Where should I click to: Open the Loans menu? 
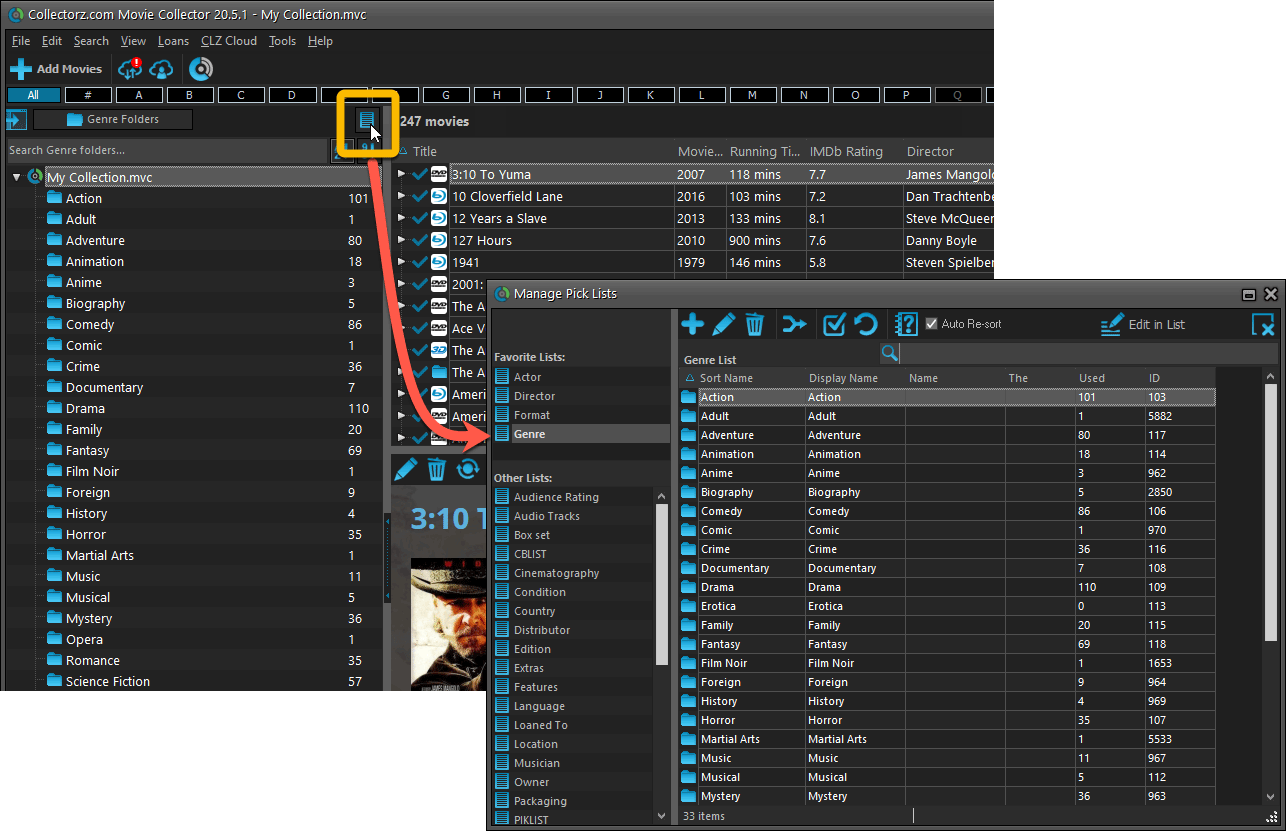pyautogui.click(x=173, y=41)
